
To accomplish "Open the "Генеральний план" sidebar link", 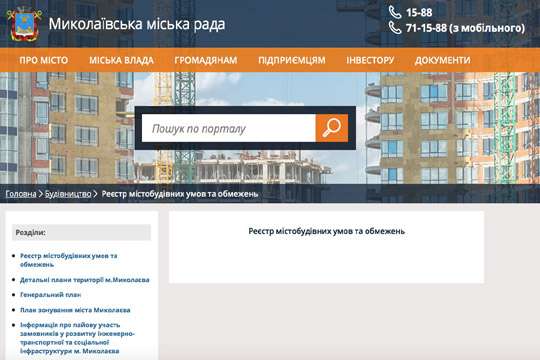I will 51,295.
